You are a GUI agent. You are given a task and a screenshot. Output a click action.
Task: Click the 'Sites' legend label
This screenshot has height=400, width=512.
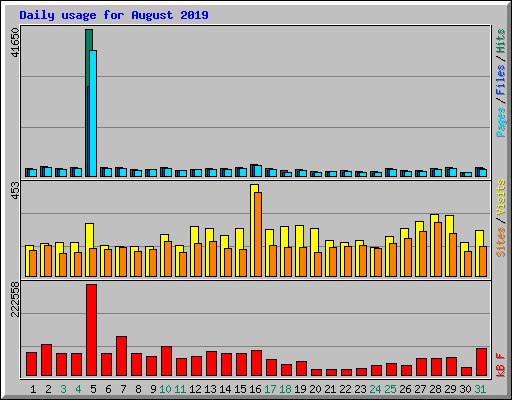(500, 242)
